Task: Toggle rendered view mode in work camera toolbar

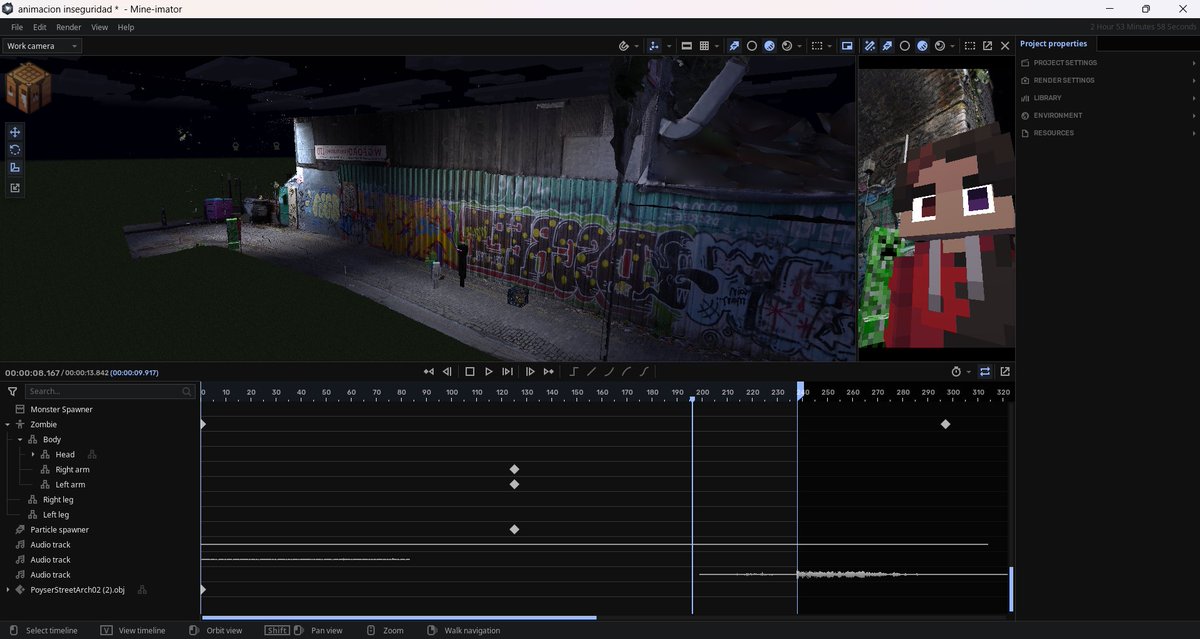Action: point(787,46)
